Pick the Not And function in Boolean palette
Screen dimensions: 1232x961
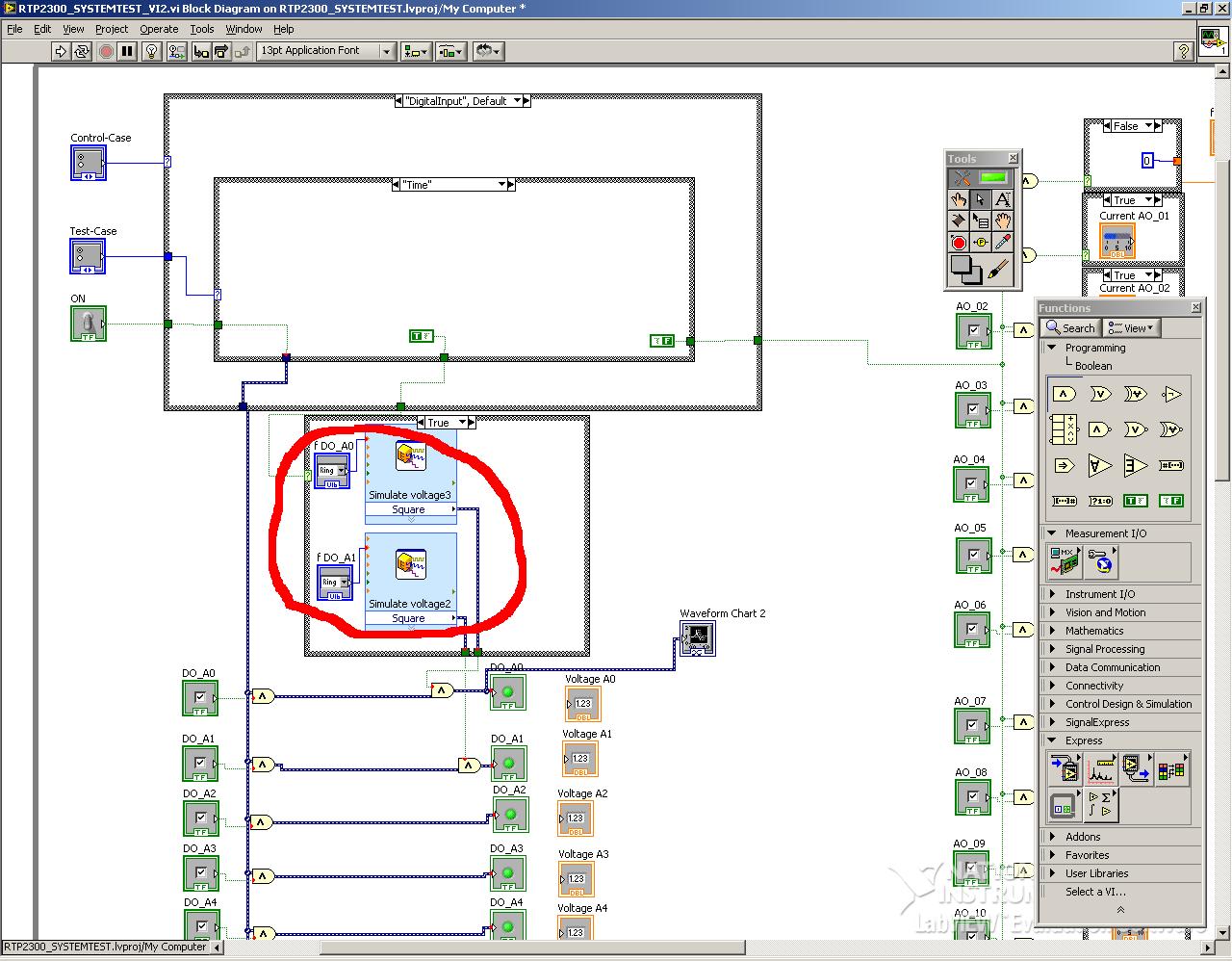(1100, 429)
